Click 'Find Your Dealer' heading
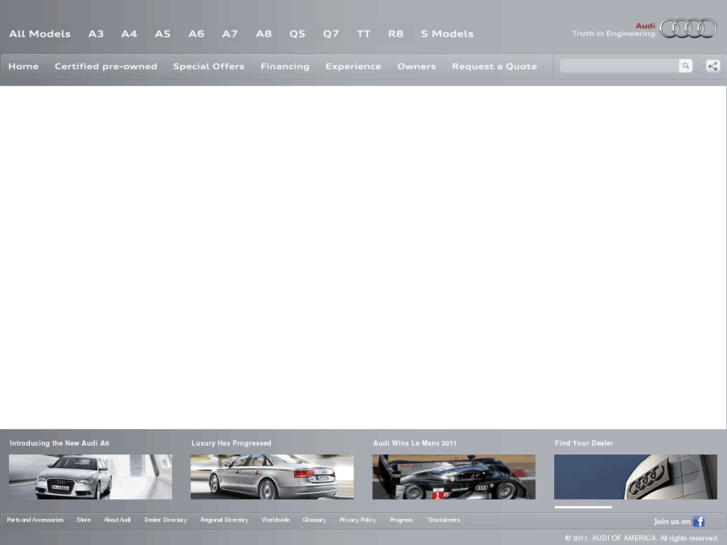This screenshot has width=727, height=545. pyautogui.click(x=584, y=443)
